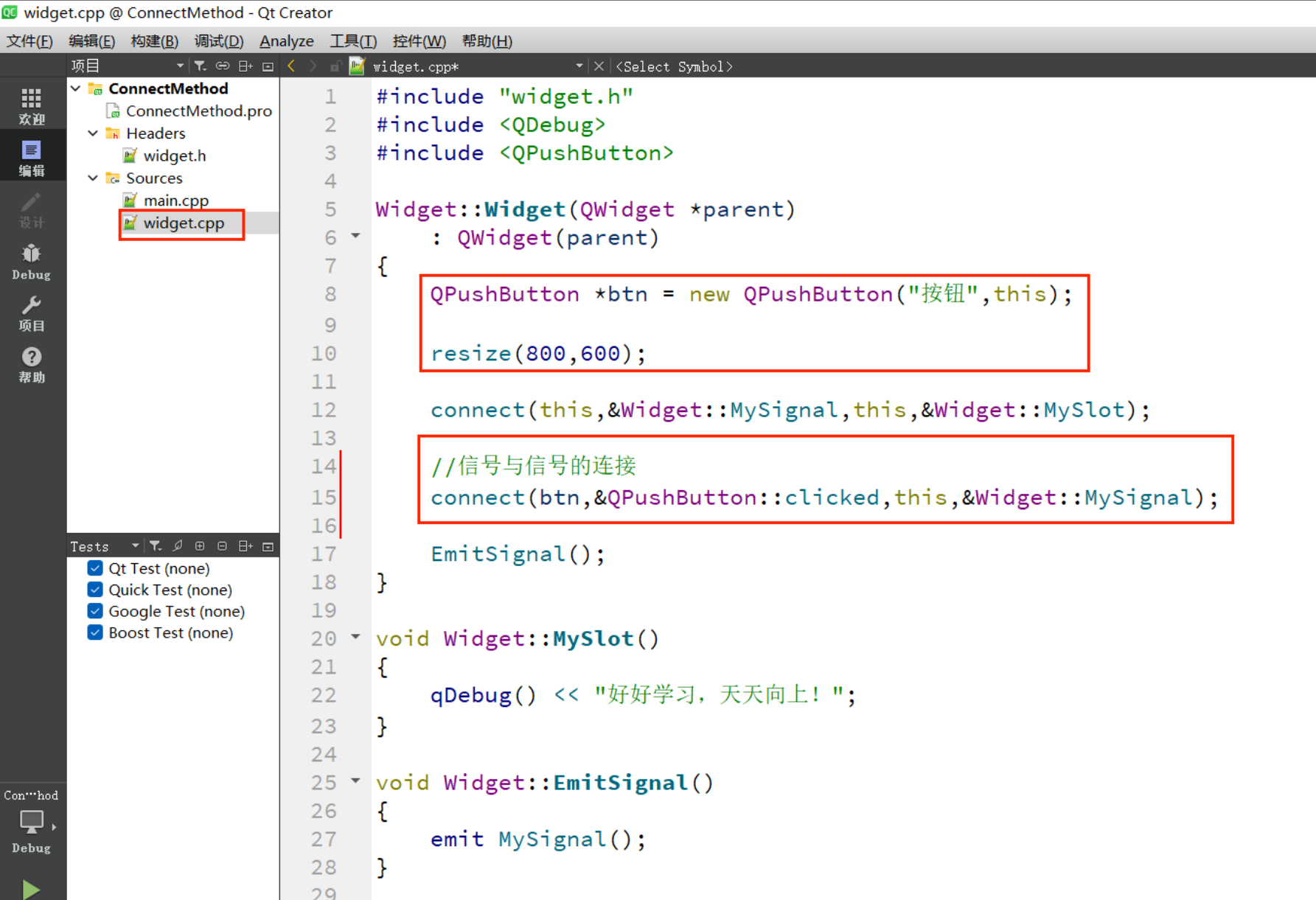Screen dimensions: 1316x900
Task: Uncheck Quick Test (none) checkbox
Action: point(95,590)
